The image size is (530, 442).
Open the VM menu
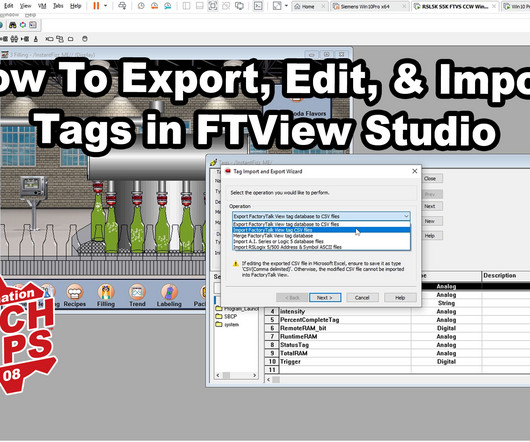point(42,6)
